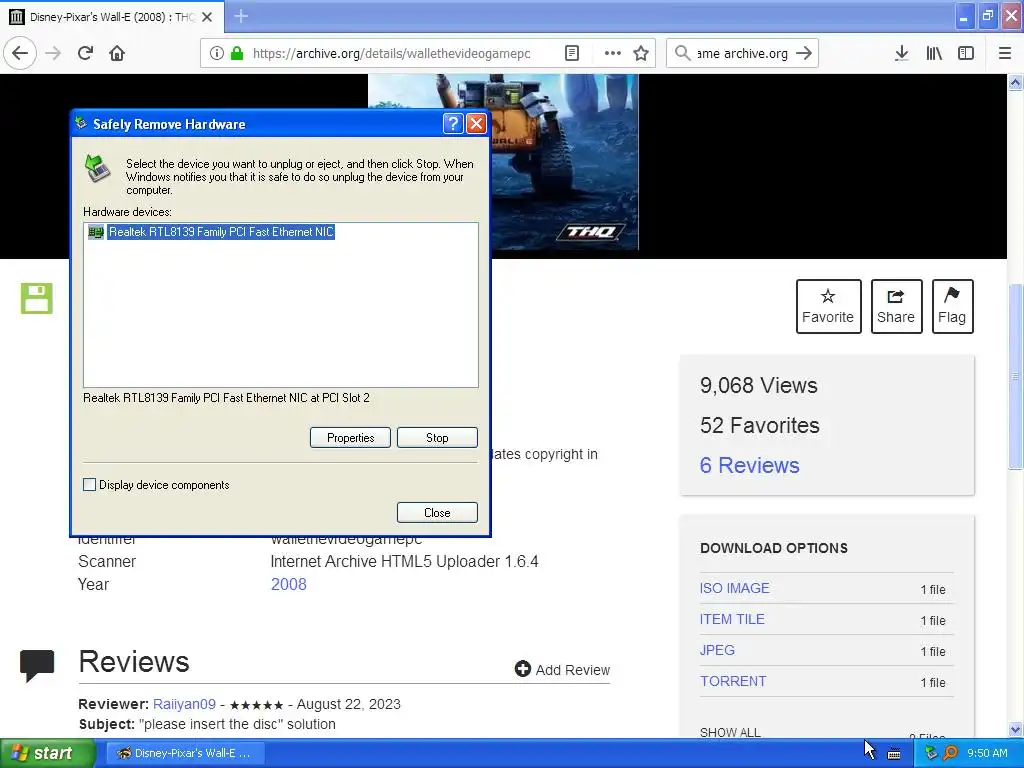The height and width of the screenshot is (768, 1024).
Task: Click the orange magnifier tray icon
Action: (x=950, y=753)
